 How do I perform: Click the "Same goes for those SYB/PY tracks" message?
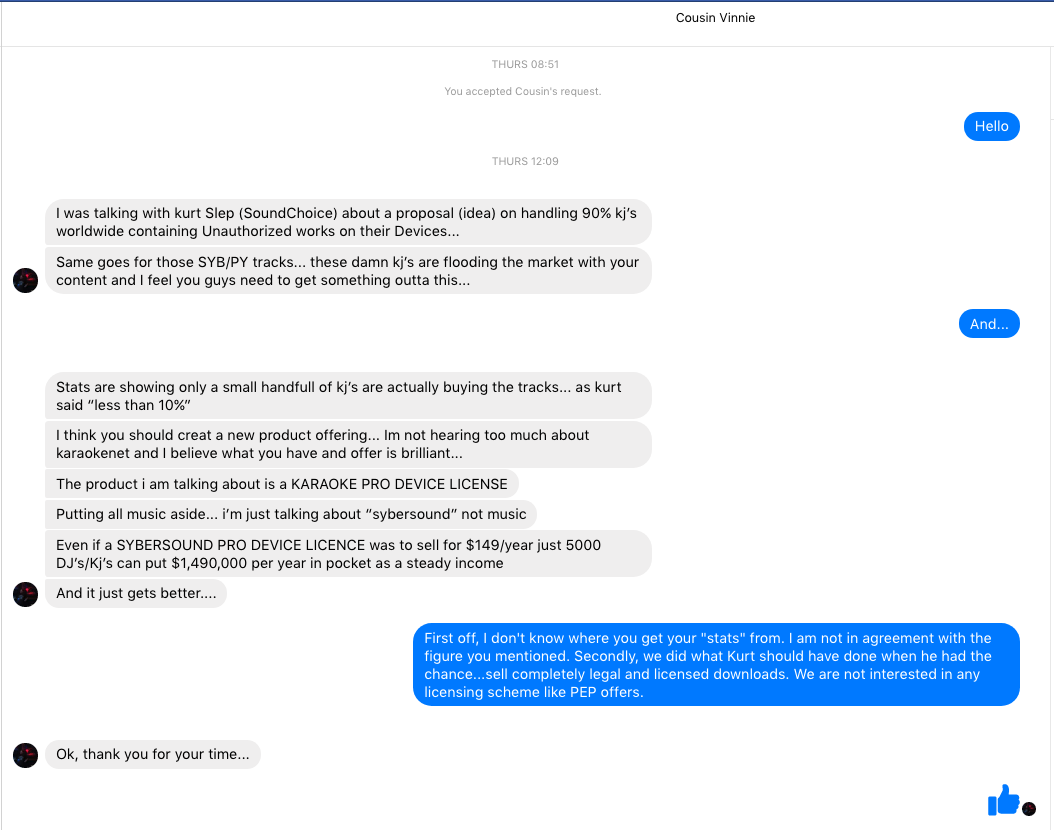point(348,271)
